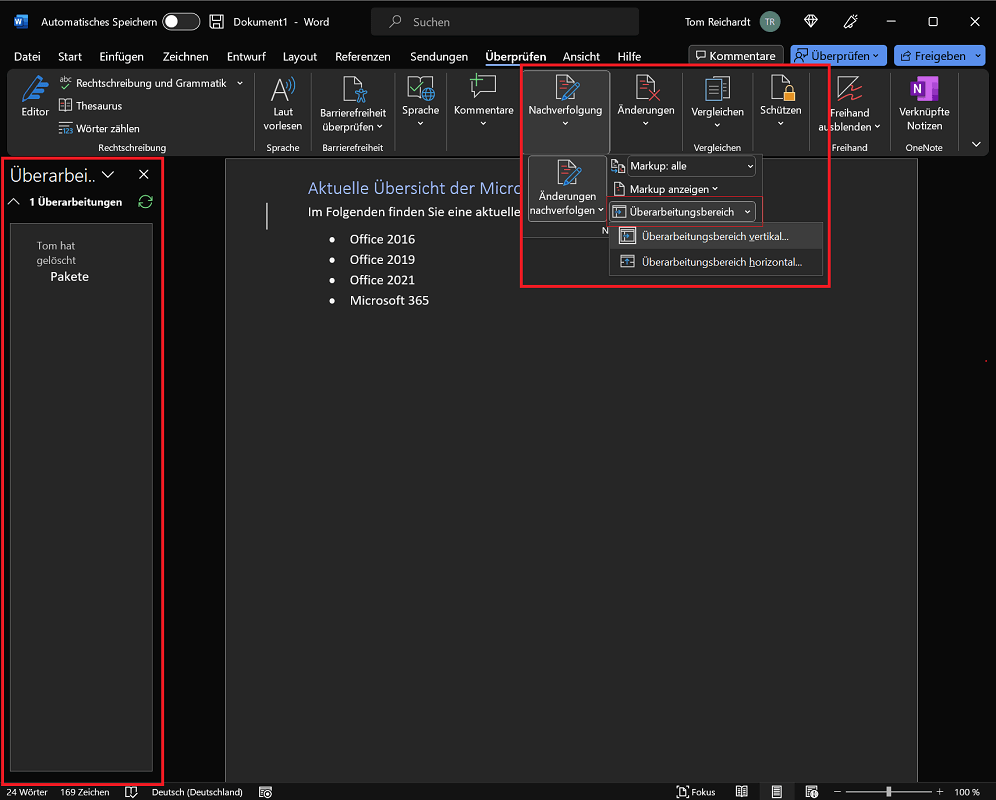Click 24 Wörter in status bar
The image size is (996, 800).
pos(27,792)
